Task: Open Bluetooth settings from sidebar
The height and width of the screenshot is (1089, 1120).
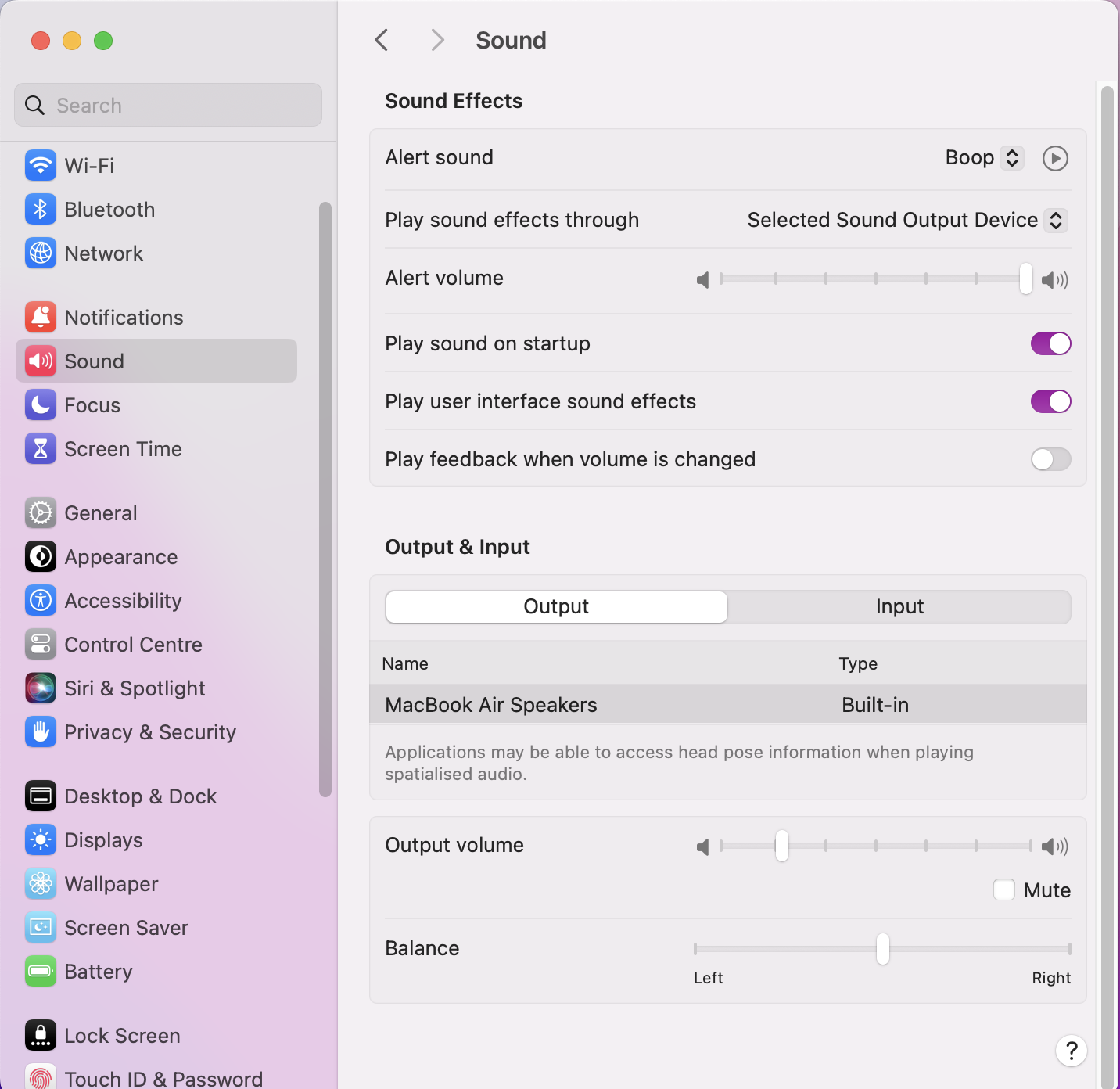Action: click(40, 209)
